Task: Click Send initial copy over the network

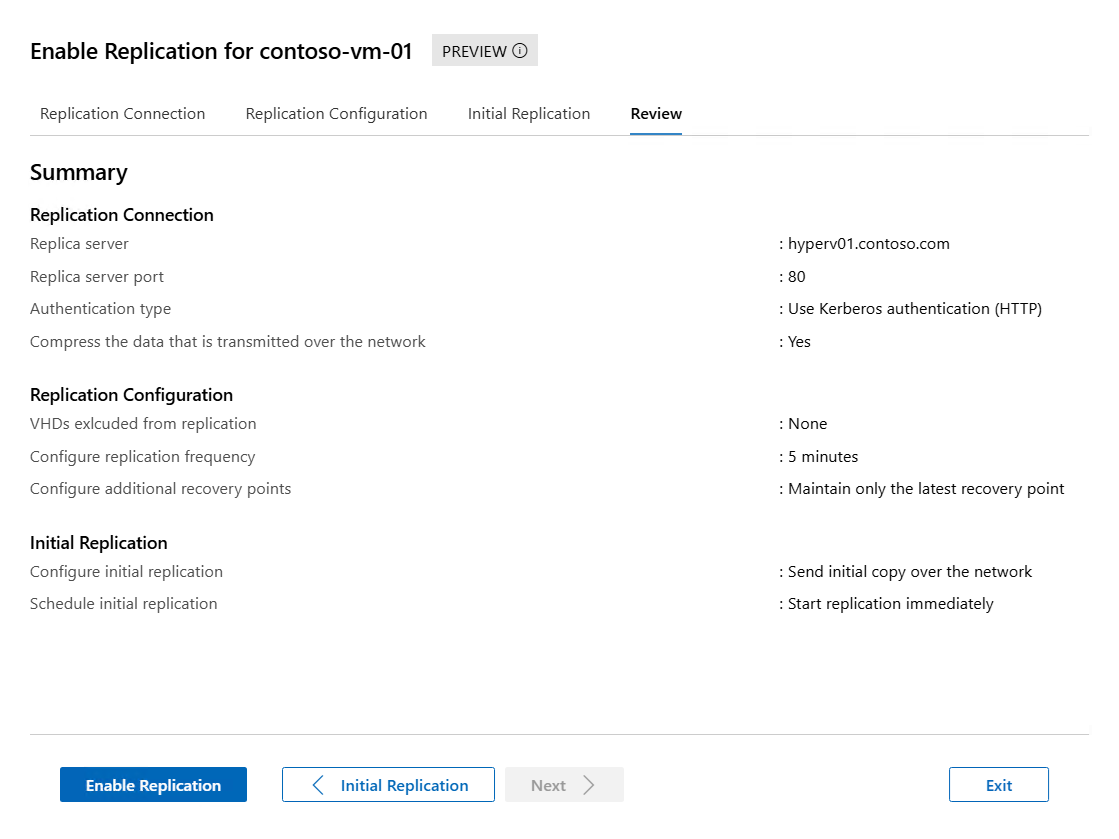Action: coord(909,572)
